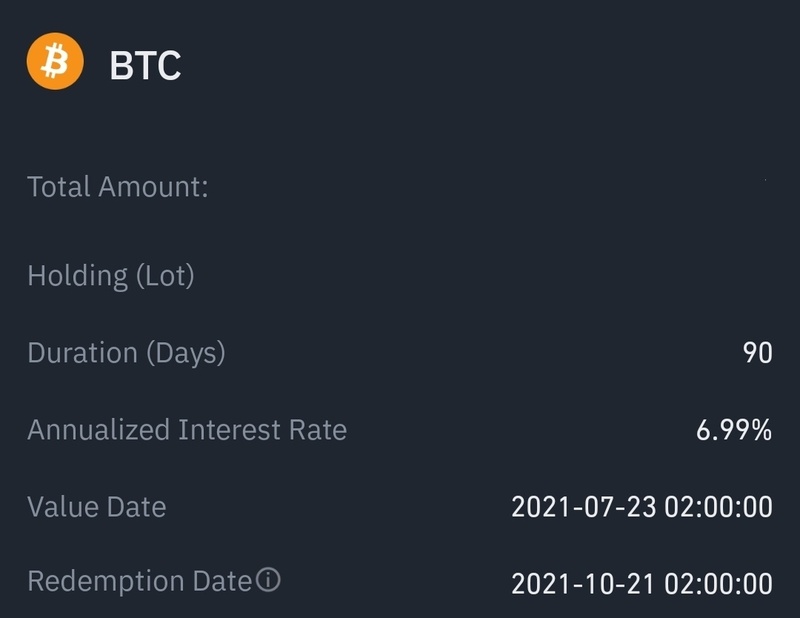Screen dimensions: 800x618
Task: Click the word "Annualized"
Action: tap(99, 430)
